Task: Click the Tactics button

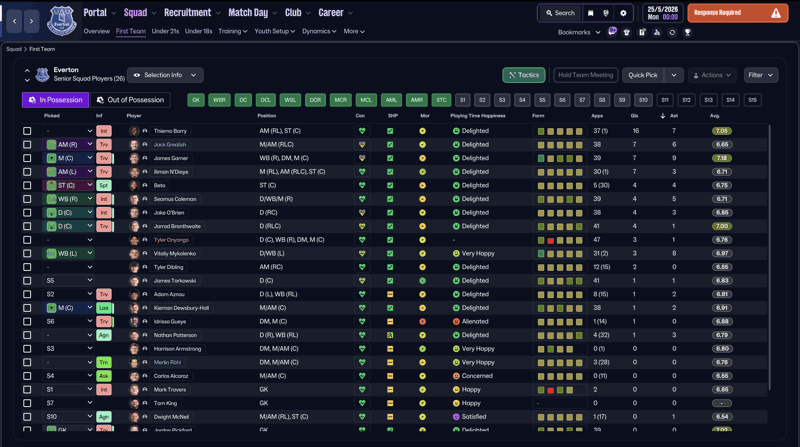Action: (x=523, y=75)
